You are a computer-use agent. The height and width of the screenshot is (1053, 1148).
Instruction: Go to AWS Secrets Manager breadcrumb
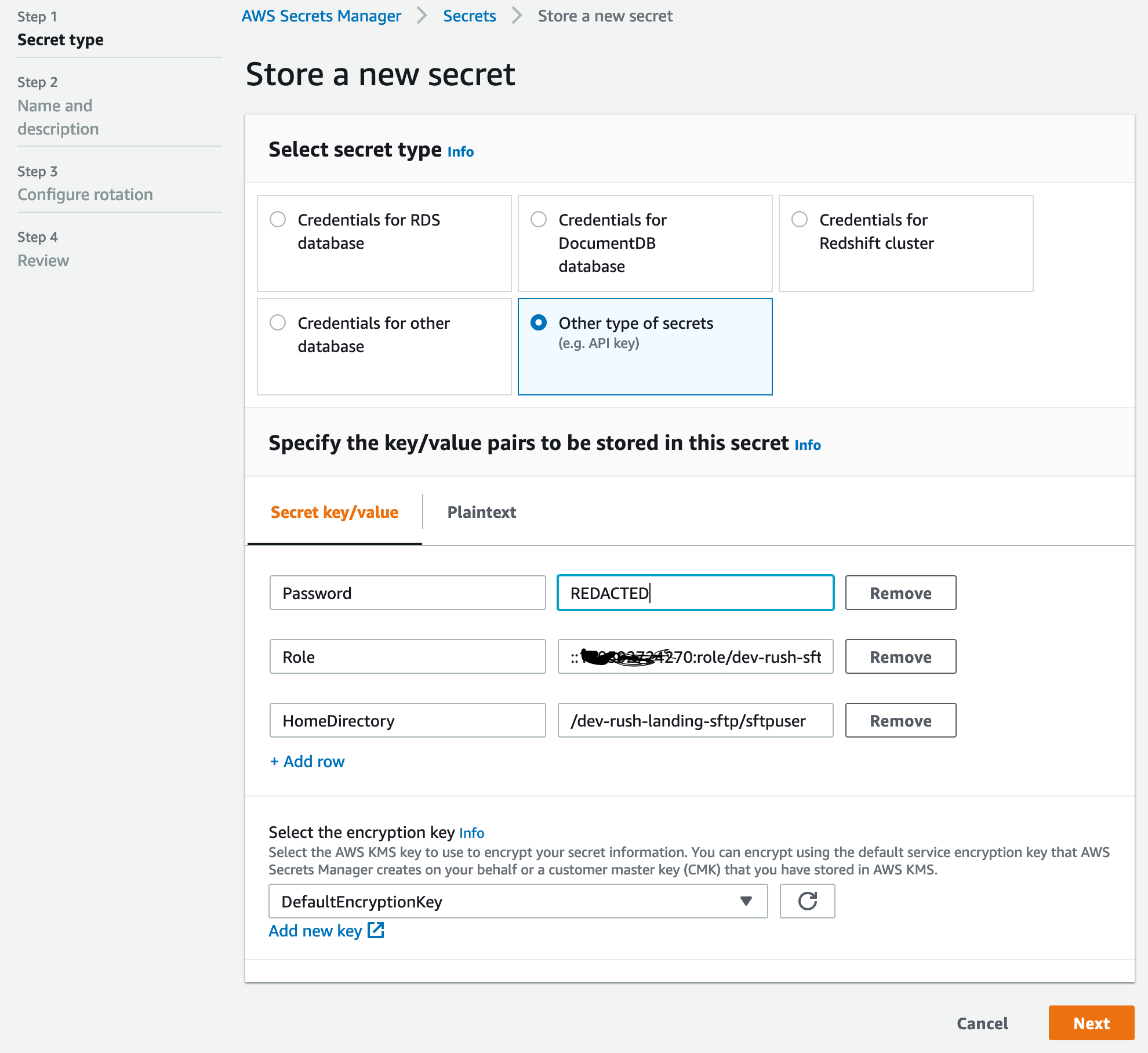click(321, 16)
